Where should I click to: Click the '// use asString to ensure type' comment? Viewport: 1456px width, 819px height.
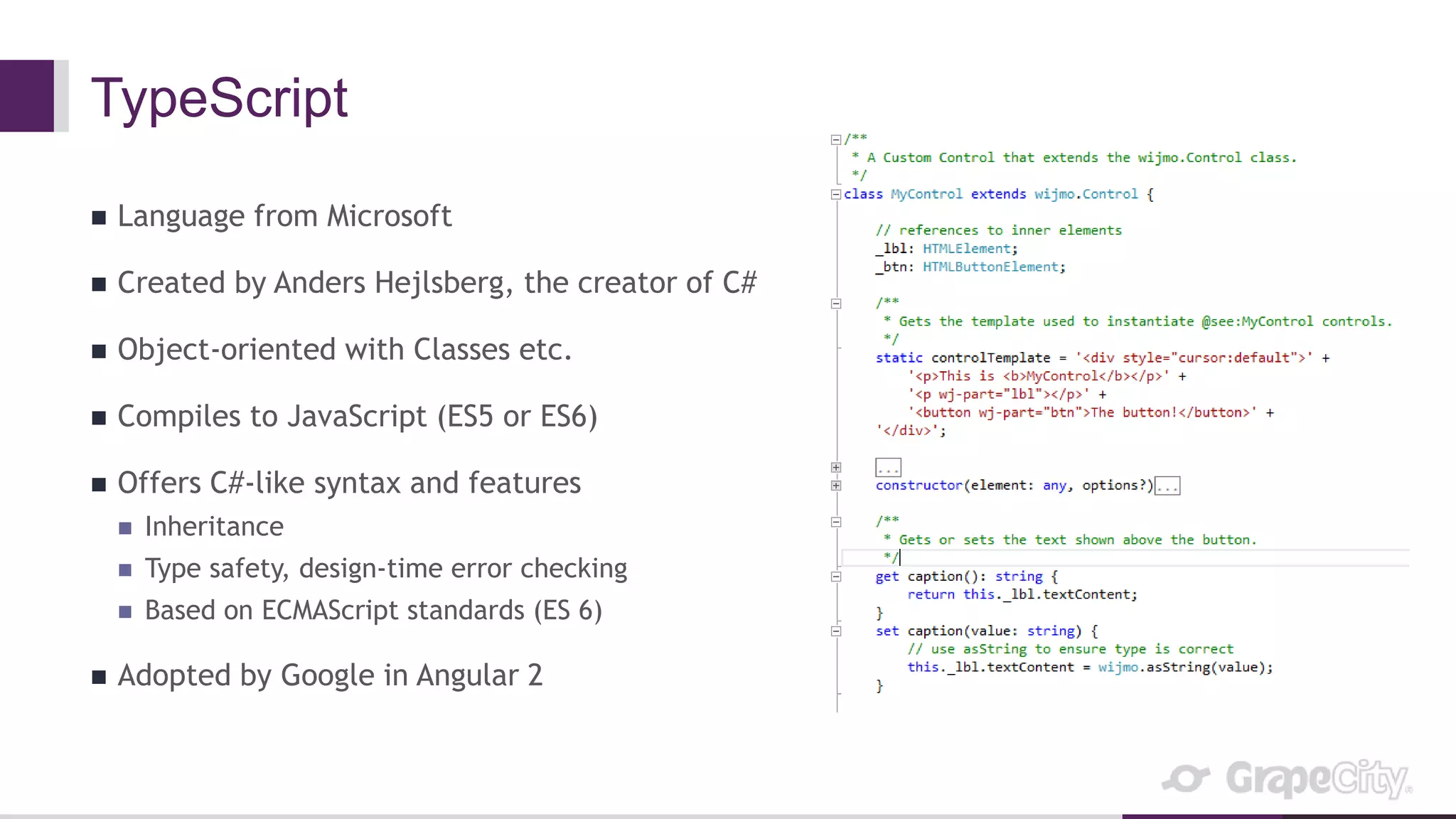pyautogui.click(x=1070, y=649)
